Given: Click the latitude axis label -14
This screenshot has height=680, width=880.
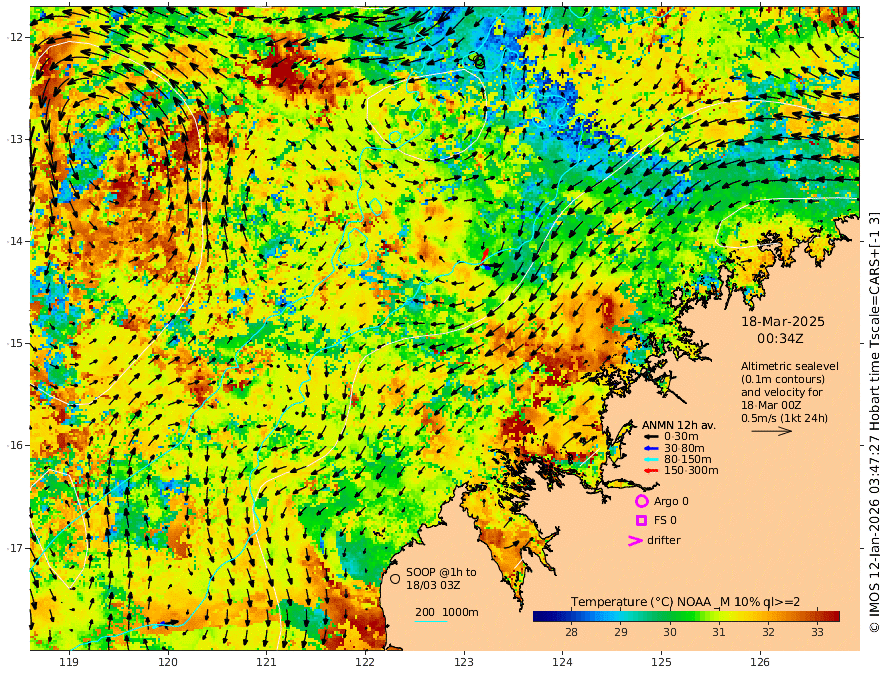Looking at the screenshot, I should pos(15,241).
